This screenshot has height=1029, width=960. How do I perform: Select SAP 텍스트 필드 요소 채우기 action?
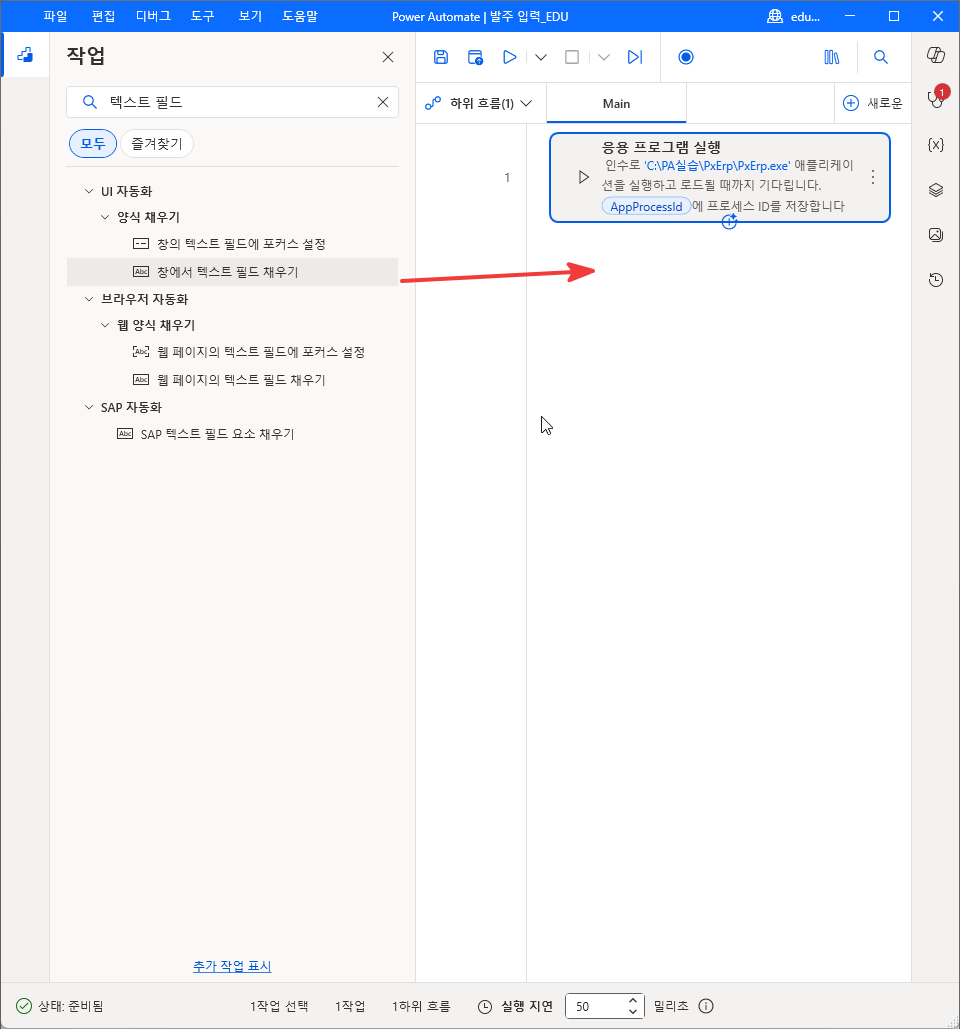(232, 434)
